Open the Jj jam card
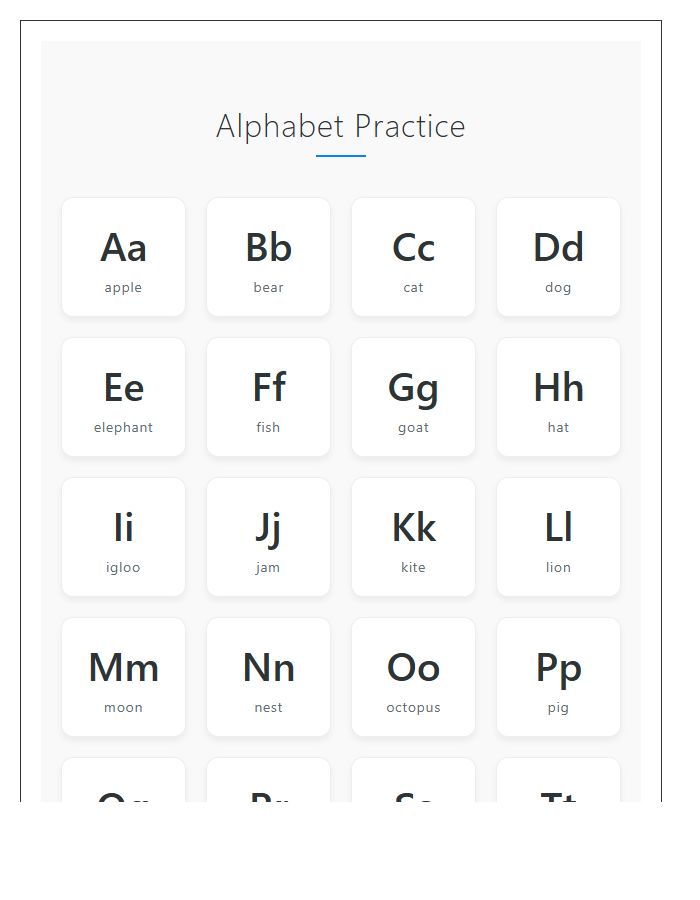Screen dimensions: 700x900 (x=268, y=537)
